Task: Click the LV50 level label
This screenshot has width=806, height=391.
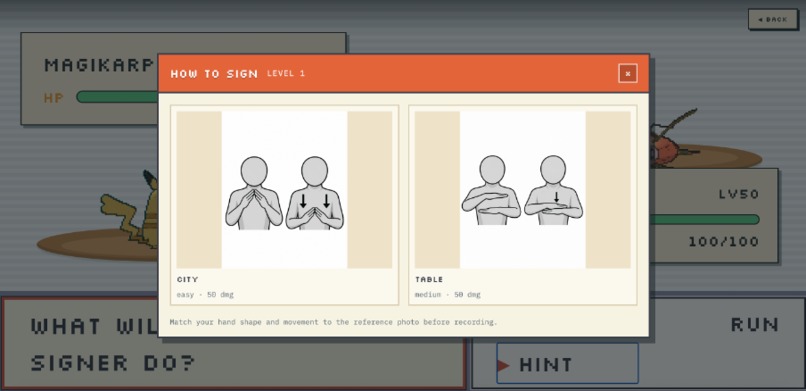Action: 739,194
